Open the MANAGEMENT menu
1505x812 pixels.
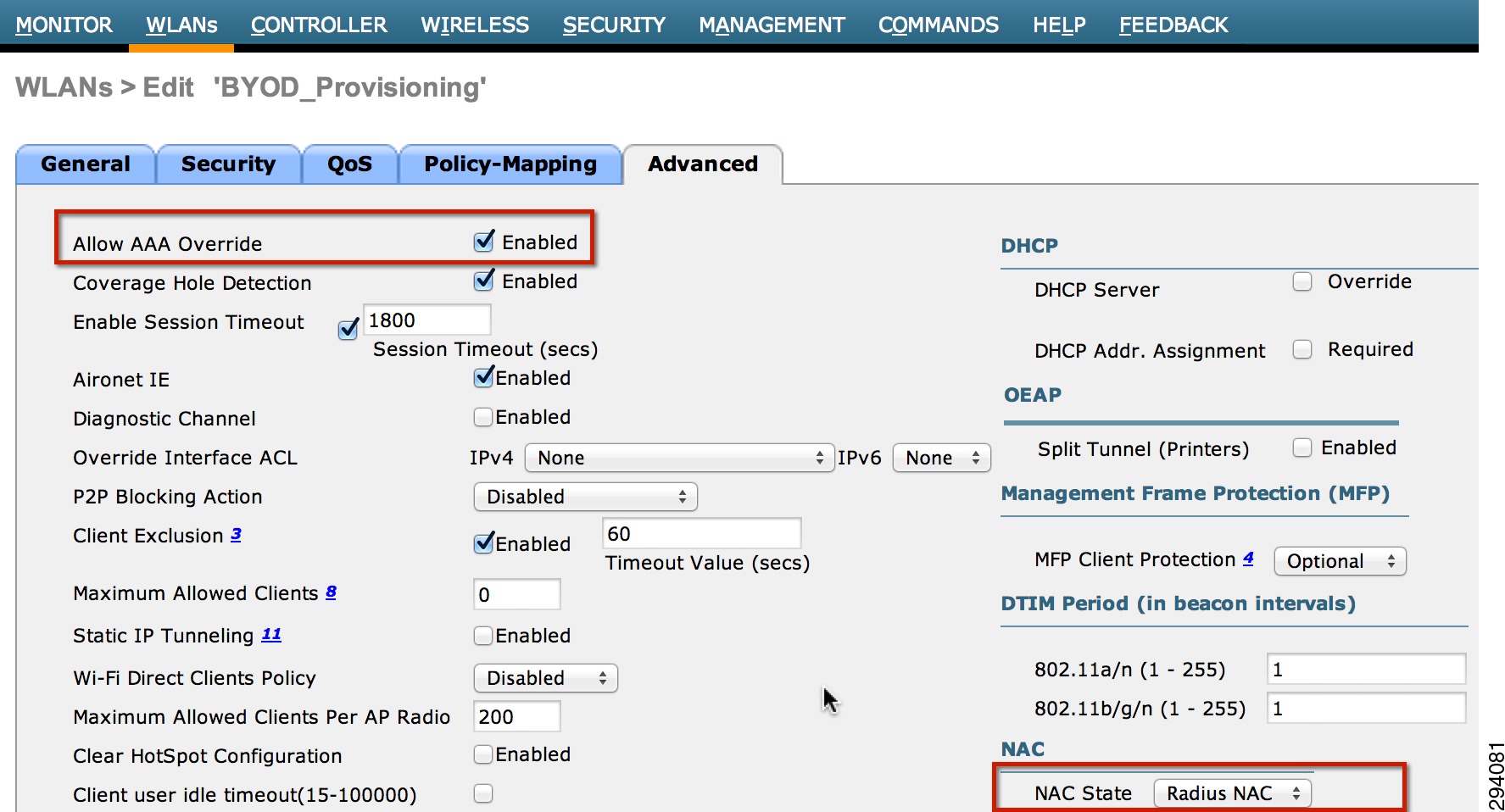click(772, 25)
